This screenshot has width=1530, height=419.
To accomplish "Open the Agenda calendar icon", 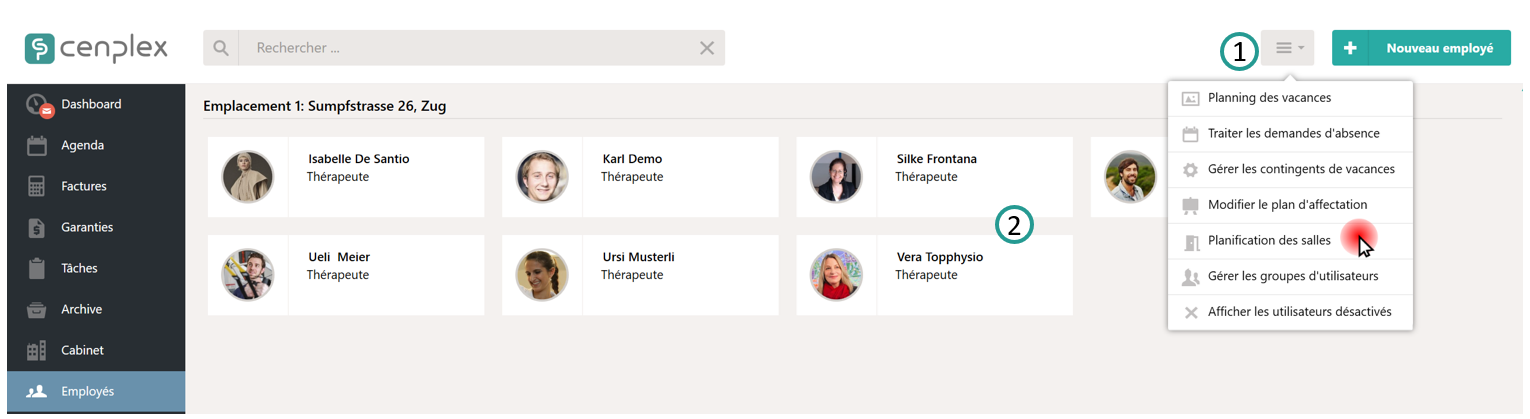I will (37, 146).
